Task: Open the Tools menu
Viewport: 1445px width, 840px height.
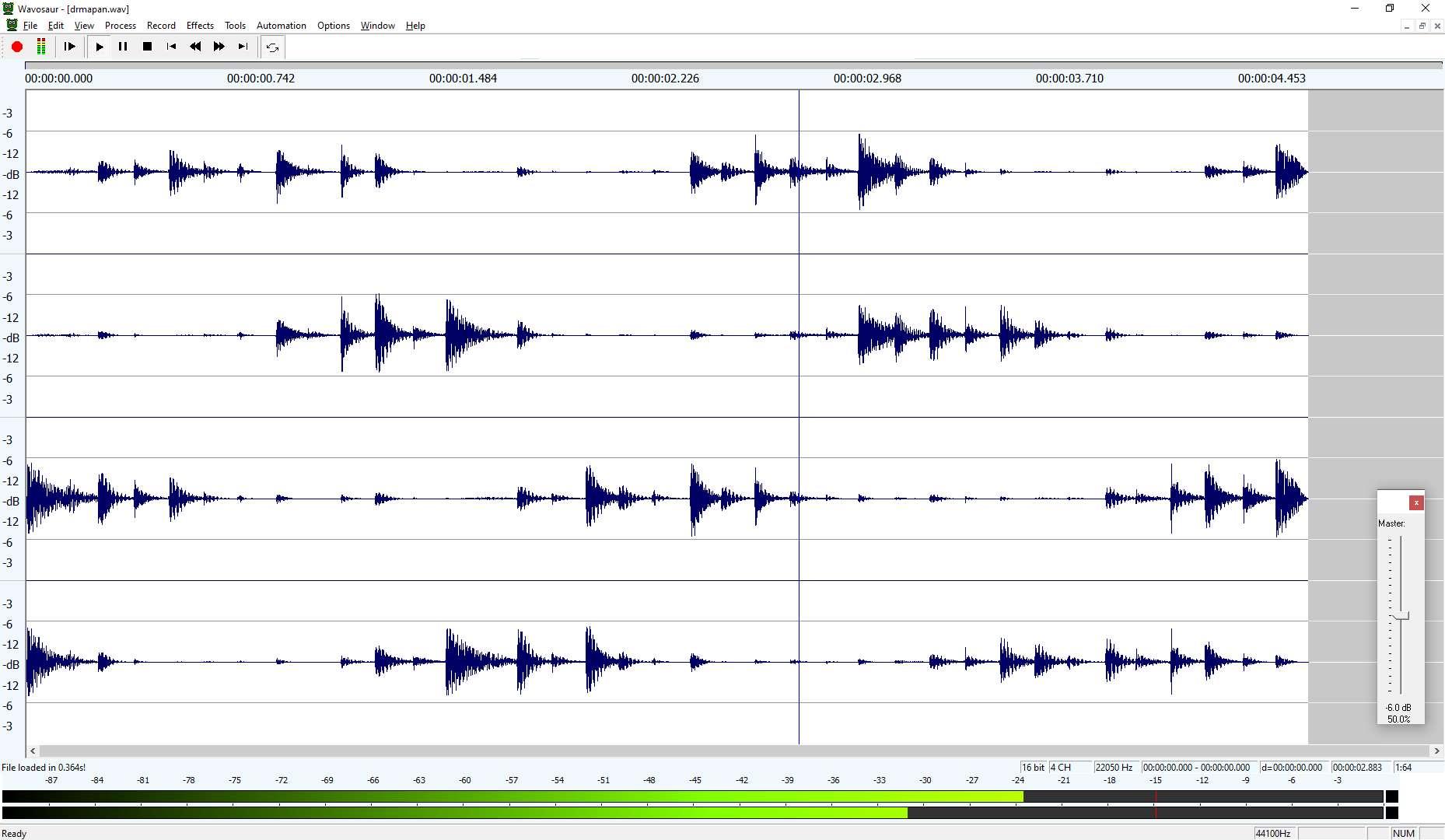Action: tap(235, 26)
